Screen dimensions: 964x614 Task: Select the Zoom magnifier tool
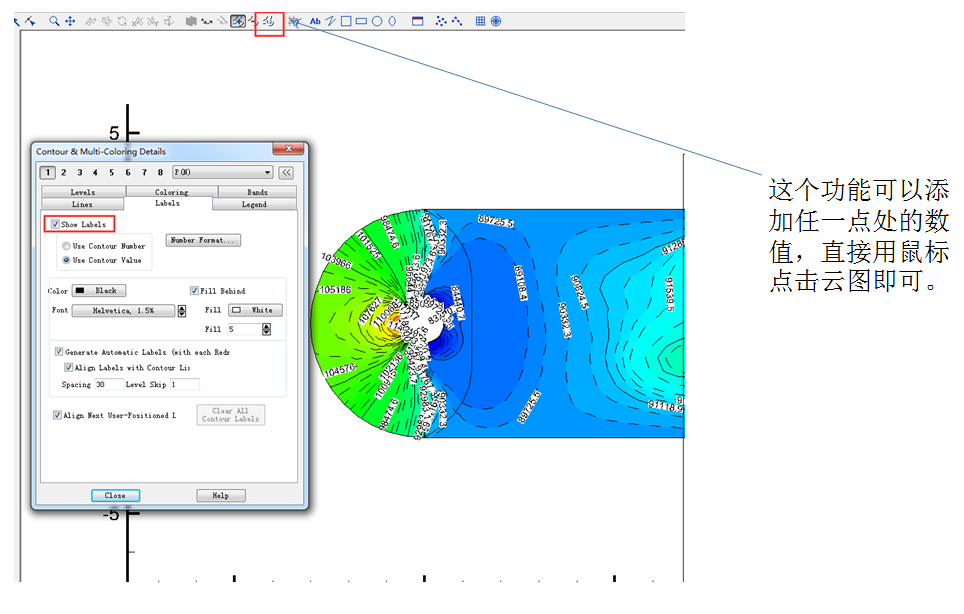click(54, 21)
